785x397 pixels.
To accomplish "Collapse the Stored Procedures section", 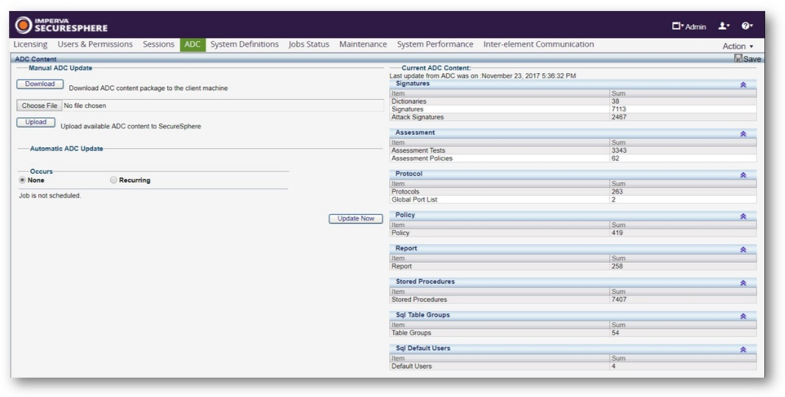I will pos(743,283).
